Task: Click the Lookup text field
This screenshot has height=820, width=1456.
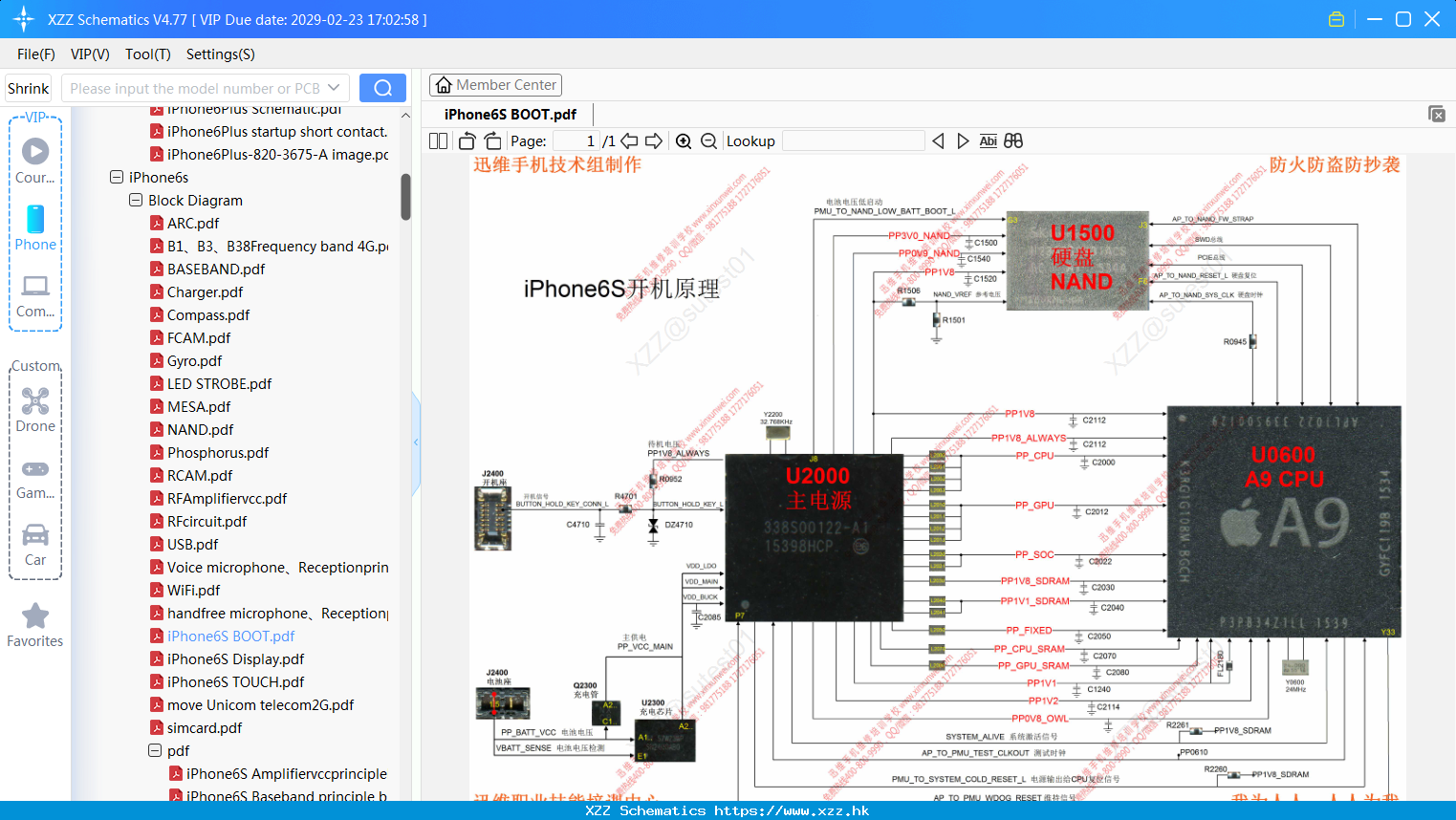Action: pos(853,140)
